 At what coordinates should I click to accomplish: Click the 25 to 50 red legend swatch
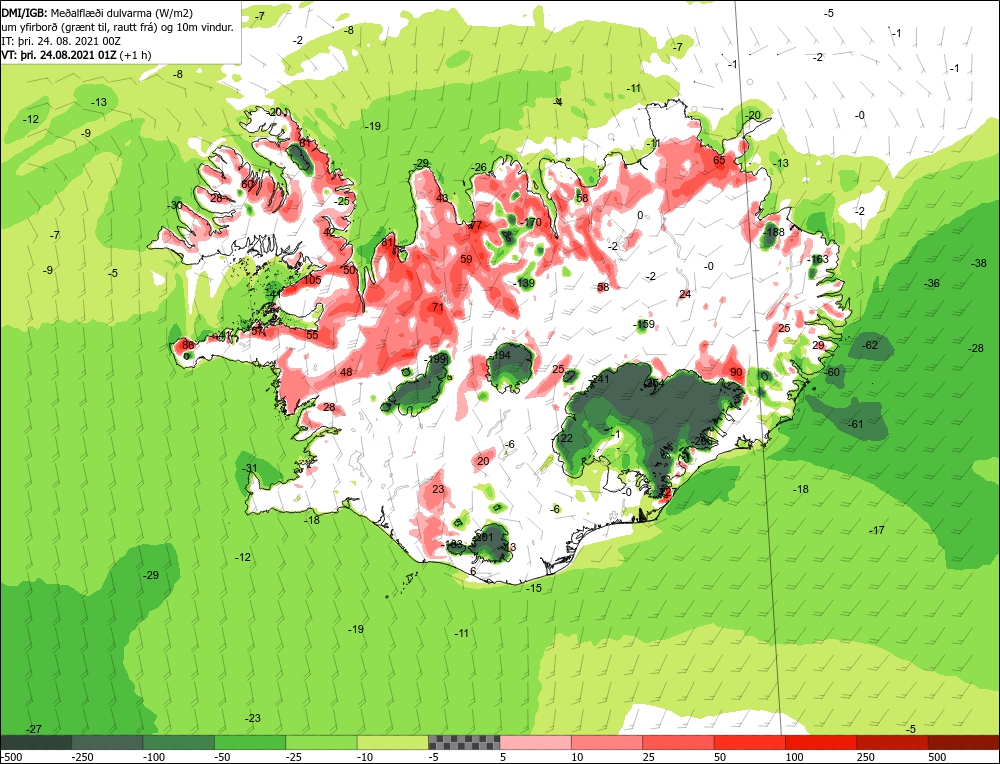pos(679,742)
